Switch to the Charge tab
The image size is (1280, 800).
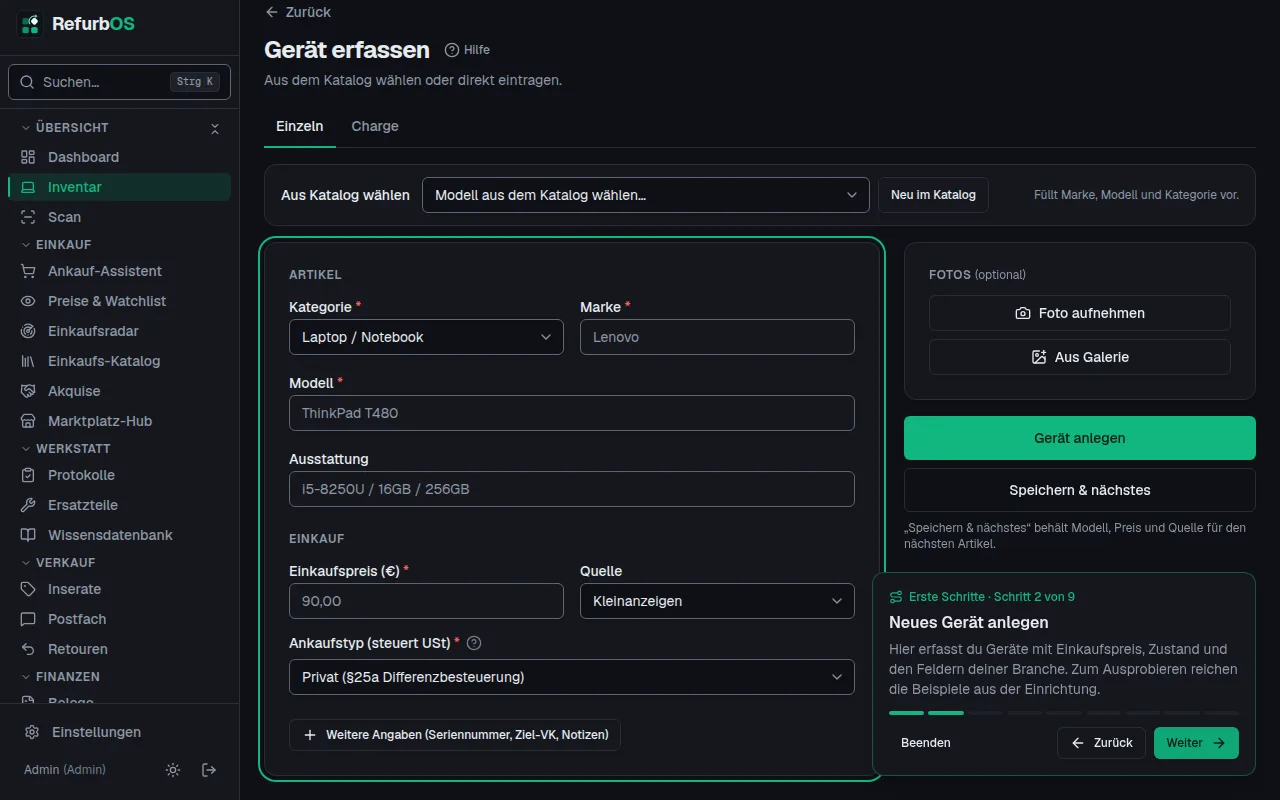coord(375,126)
